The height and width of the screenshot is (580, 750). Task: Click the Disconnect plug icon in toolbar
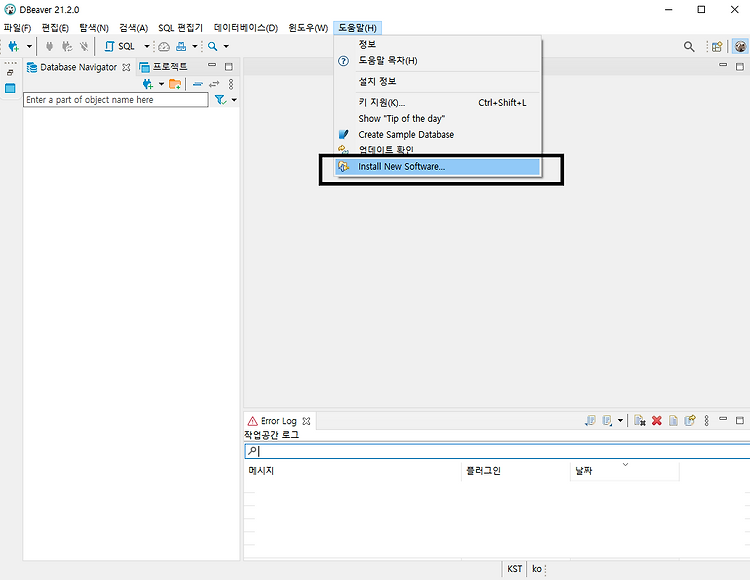pos(84,46)
